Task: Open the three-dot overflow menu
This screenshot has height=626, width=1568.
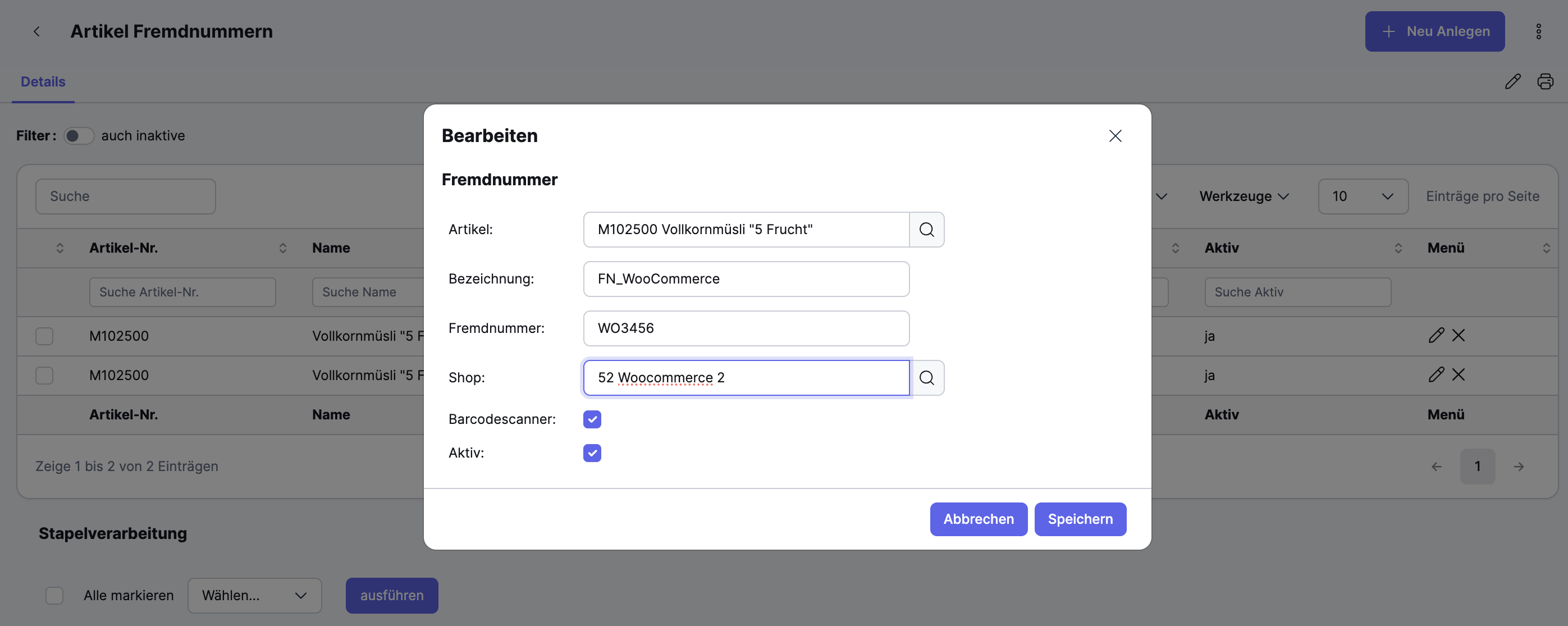Action: click(1538, 31)
